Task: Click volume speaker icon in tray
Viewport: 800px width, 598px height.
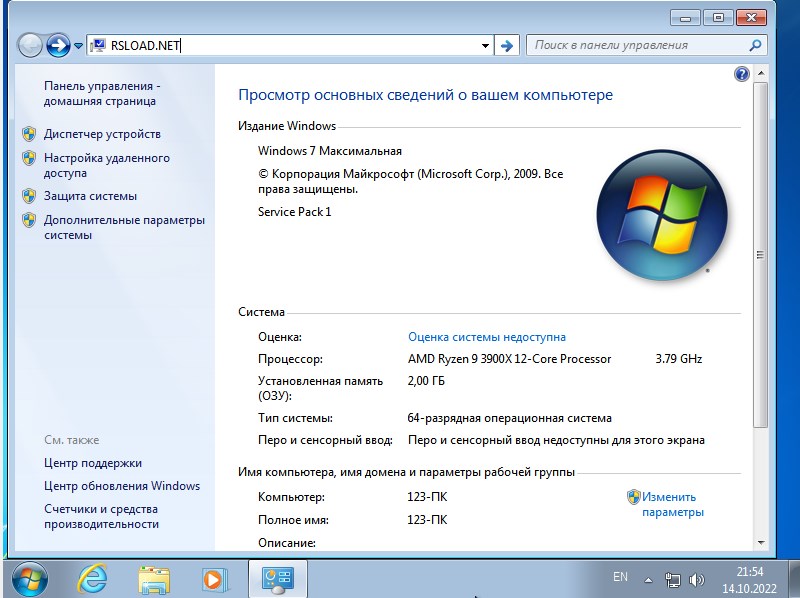Action: pyautogui.click(x=696, y=580)
